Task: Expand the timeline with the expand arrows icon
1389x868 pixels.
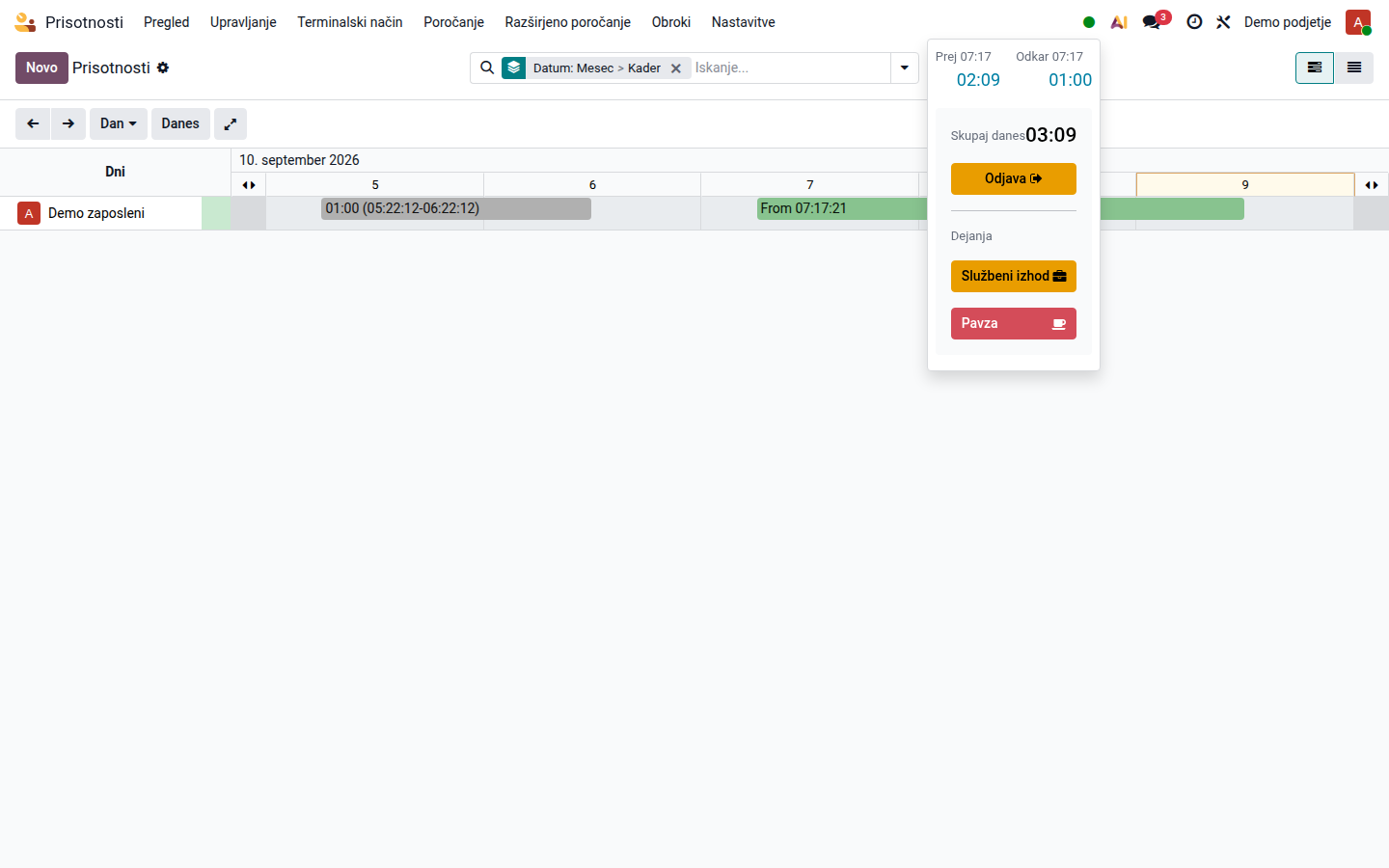Action: tap(231, 123)
